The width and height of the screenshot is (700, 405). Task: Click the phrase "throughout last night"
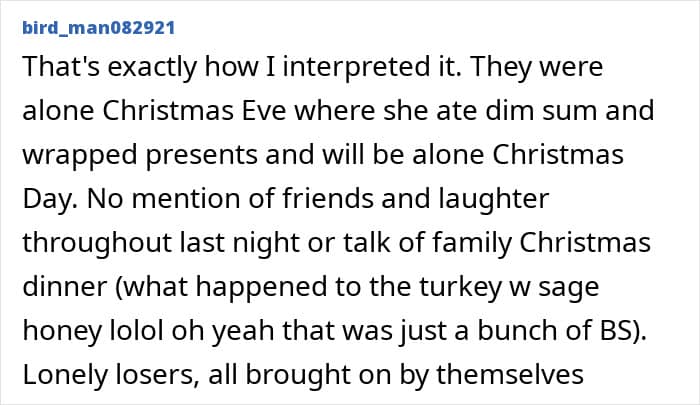tap(140, 243)
